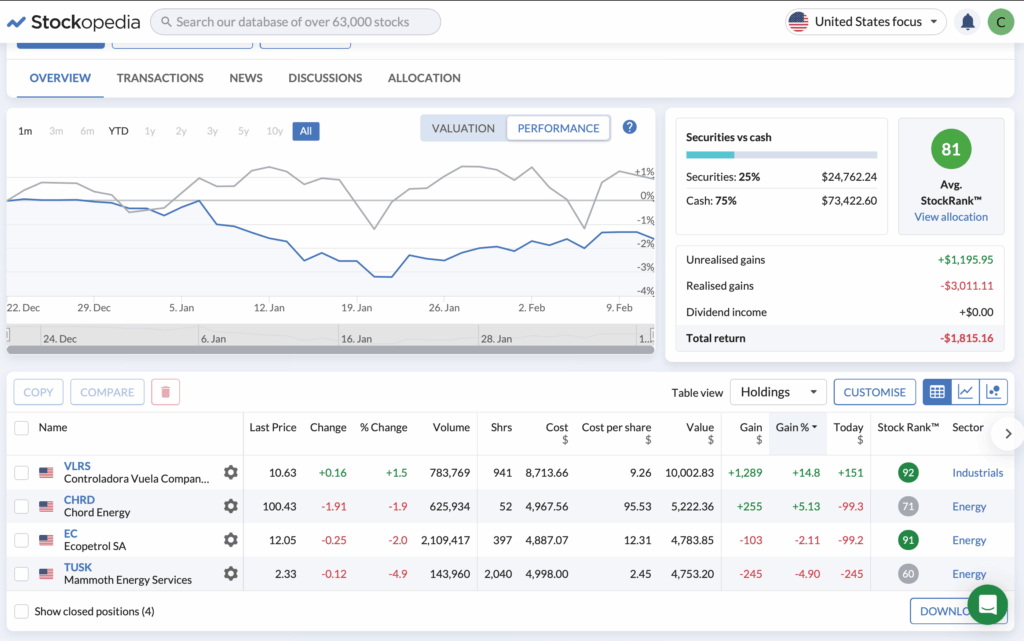Open the Allocation tab

(424, 78)
